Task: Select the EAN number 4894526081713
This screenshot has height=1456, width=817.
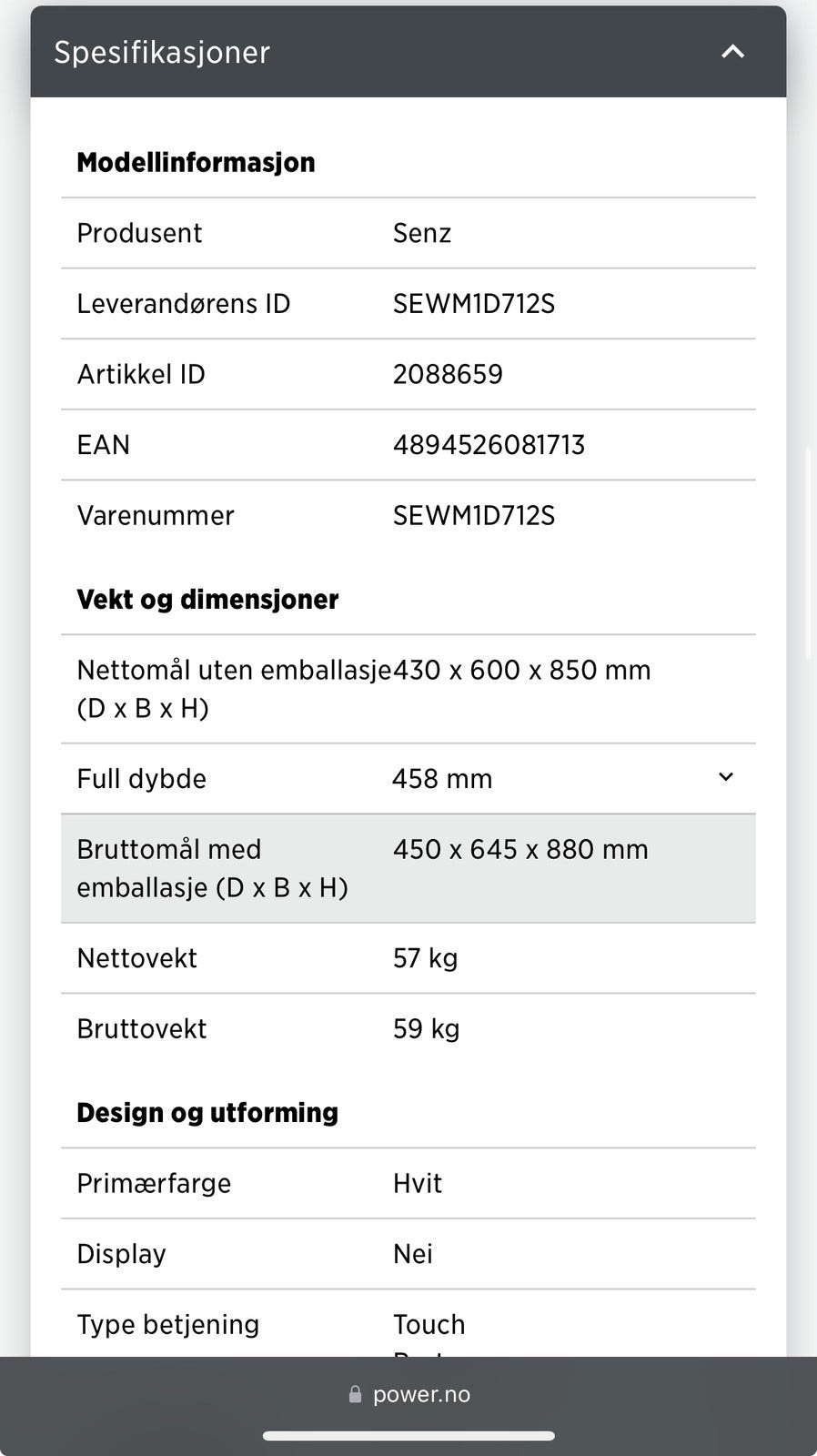Action: click(489, 445)
